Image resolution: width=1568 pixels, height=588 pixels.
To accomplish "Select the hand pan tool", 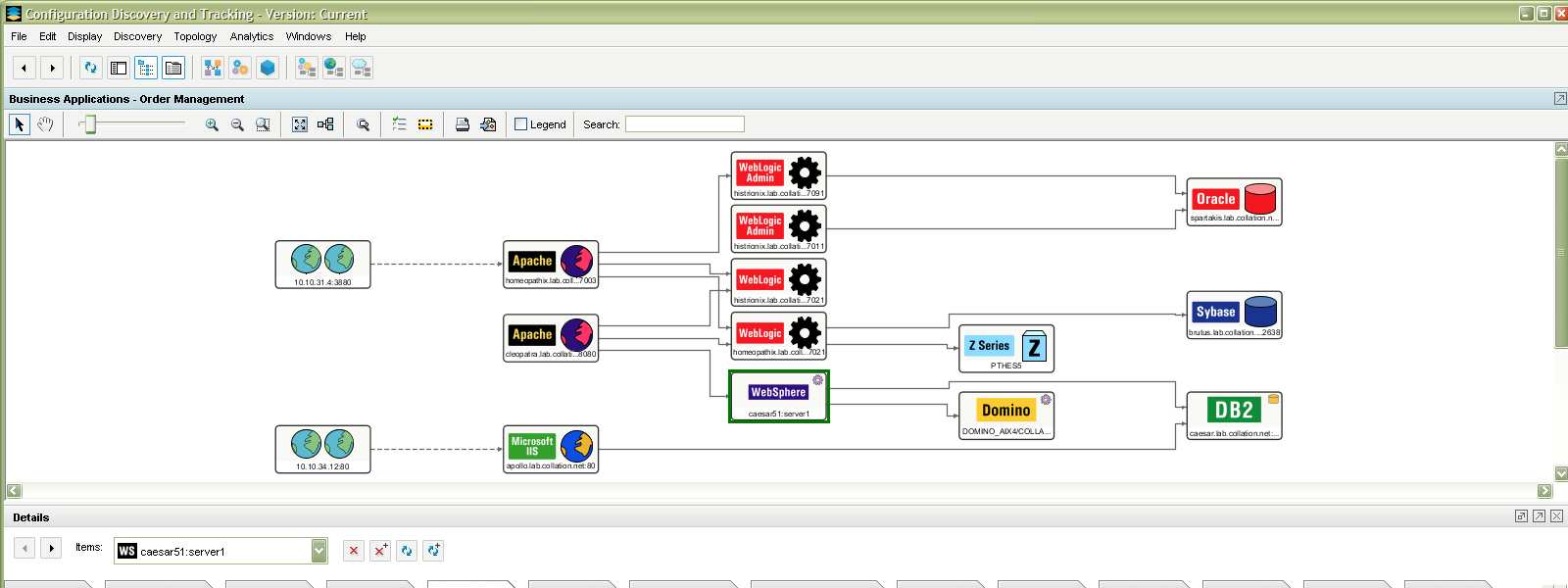I will [x=45, y=124].
